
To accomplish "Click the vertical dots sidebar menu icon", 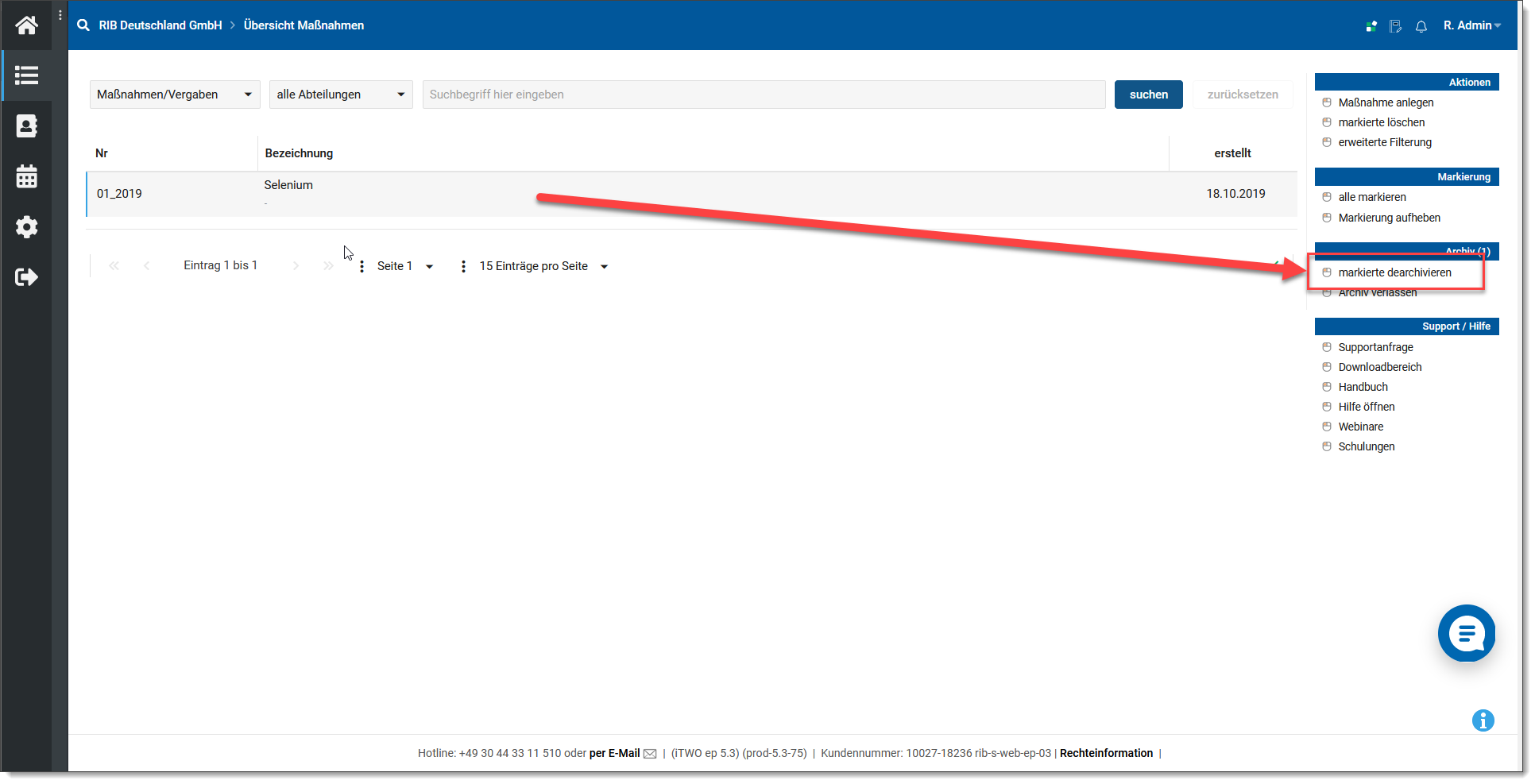I will point(60,15).
